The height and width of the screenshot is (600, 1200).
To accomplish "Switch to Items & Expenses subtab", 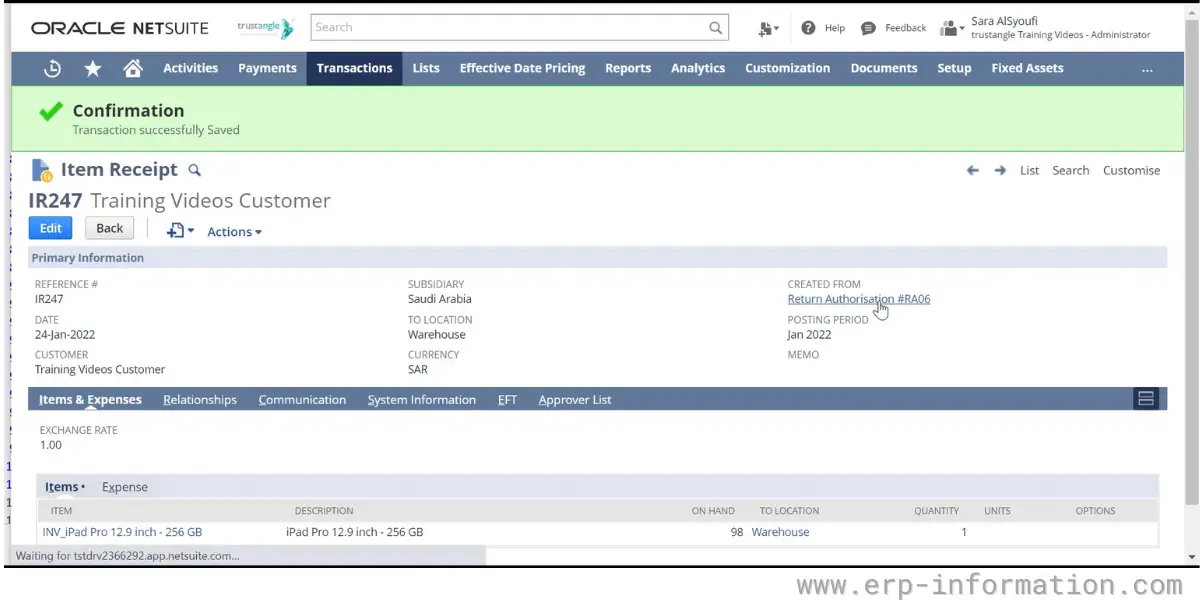I will tap(90, 400).
